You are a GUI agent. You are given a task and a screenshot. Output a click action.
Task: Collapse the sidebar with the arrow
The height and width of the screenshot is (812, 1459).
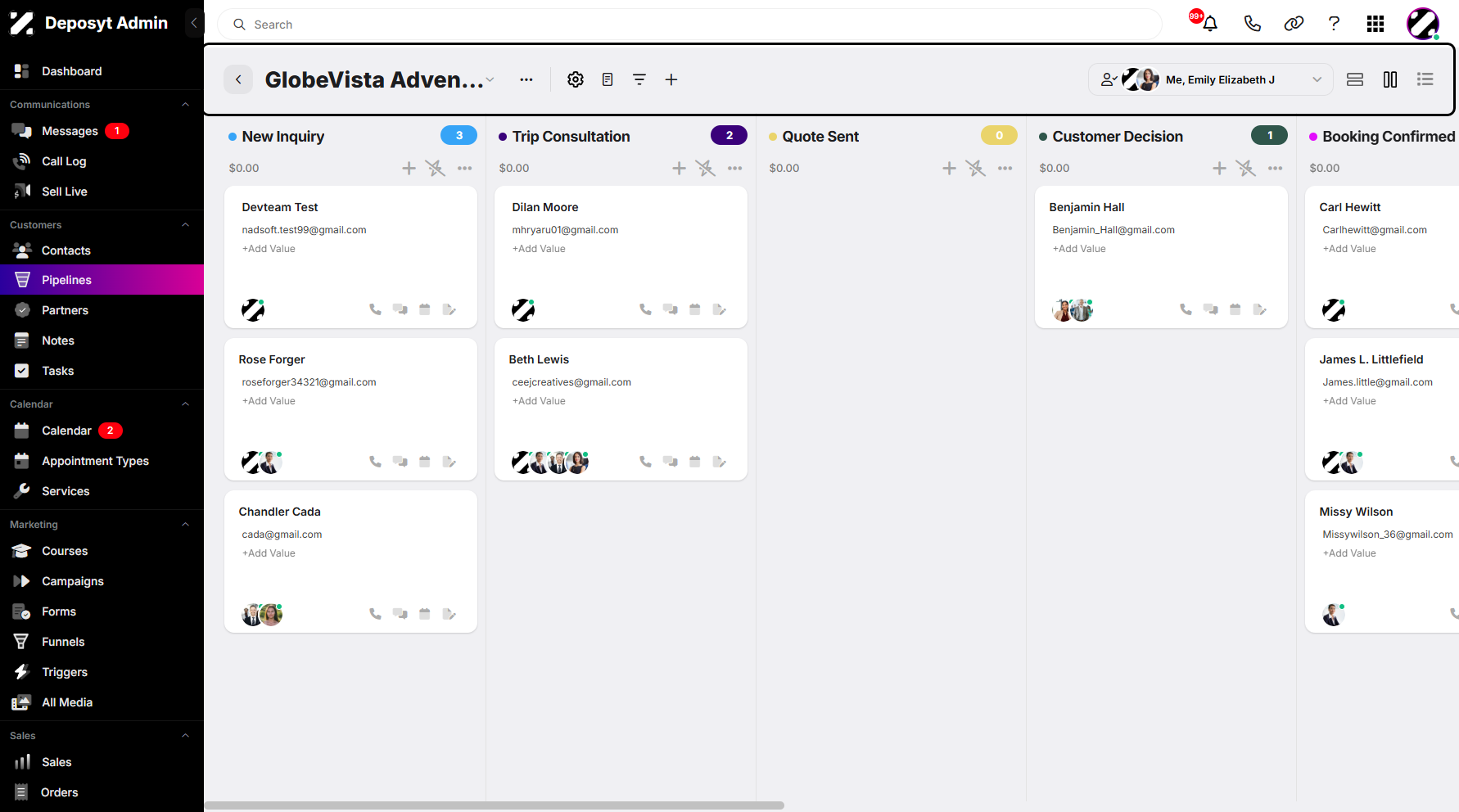194,23
